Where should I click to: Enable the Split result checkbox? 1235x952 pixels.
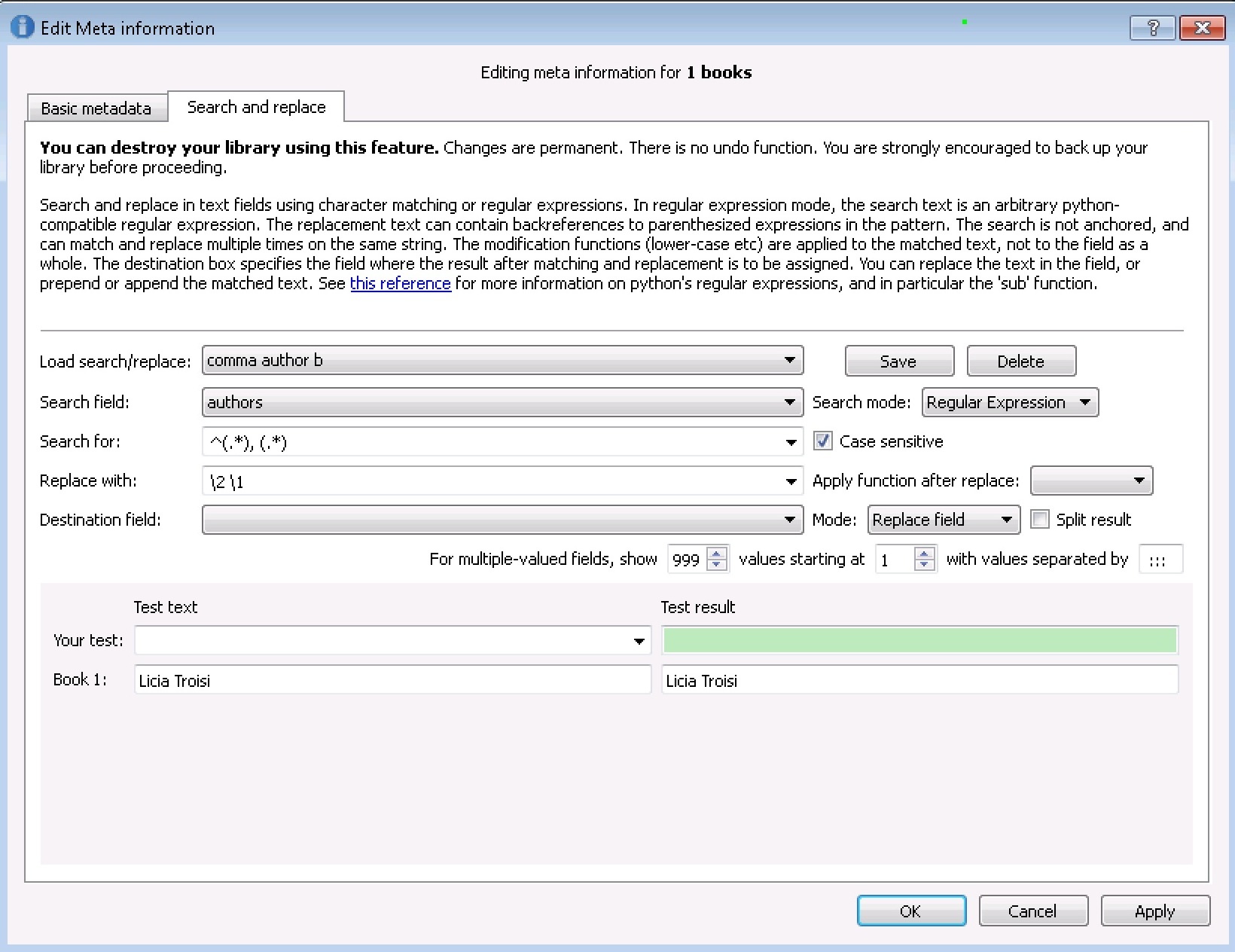pos(1040,519)
